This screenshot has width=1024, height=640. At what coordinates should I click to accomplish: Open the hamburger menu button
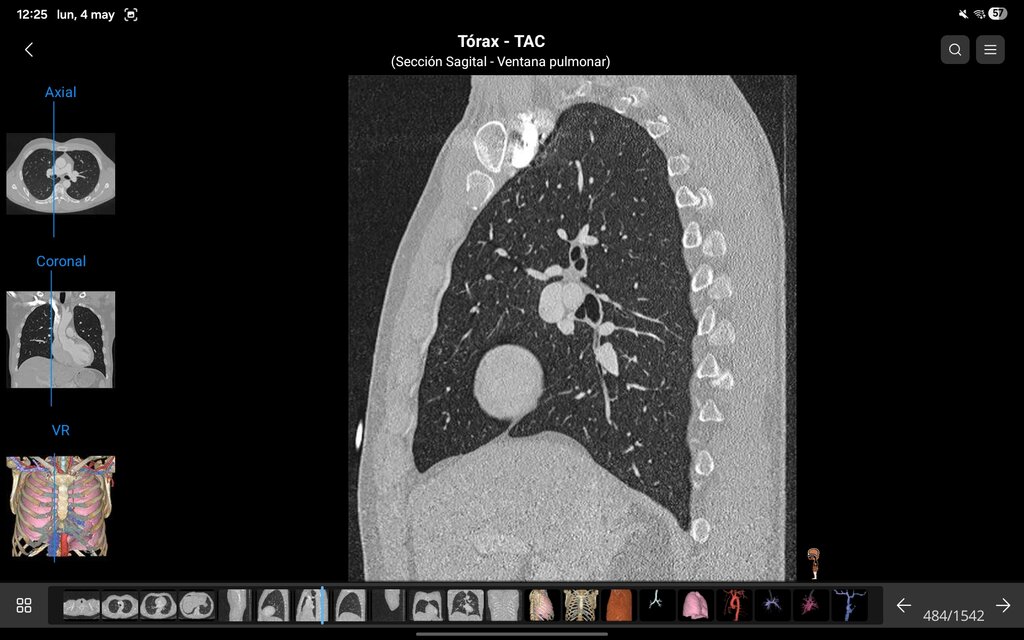(x=990, y=50)
